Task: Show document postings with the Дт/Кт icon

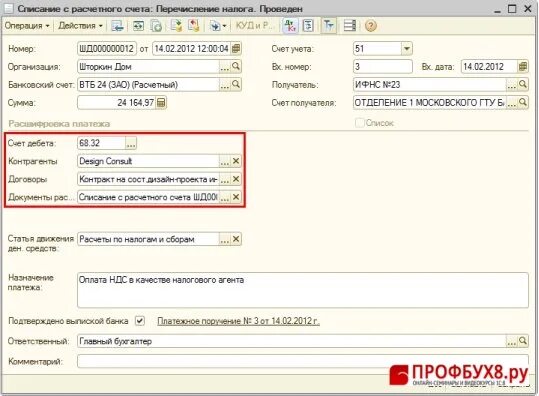Action: [x=290, y=26]
